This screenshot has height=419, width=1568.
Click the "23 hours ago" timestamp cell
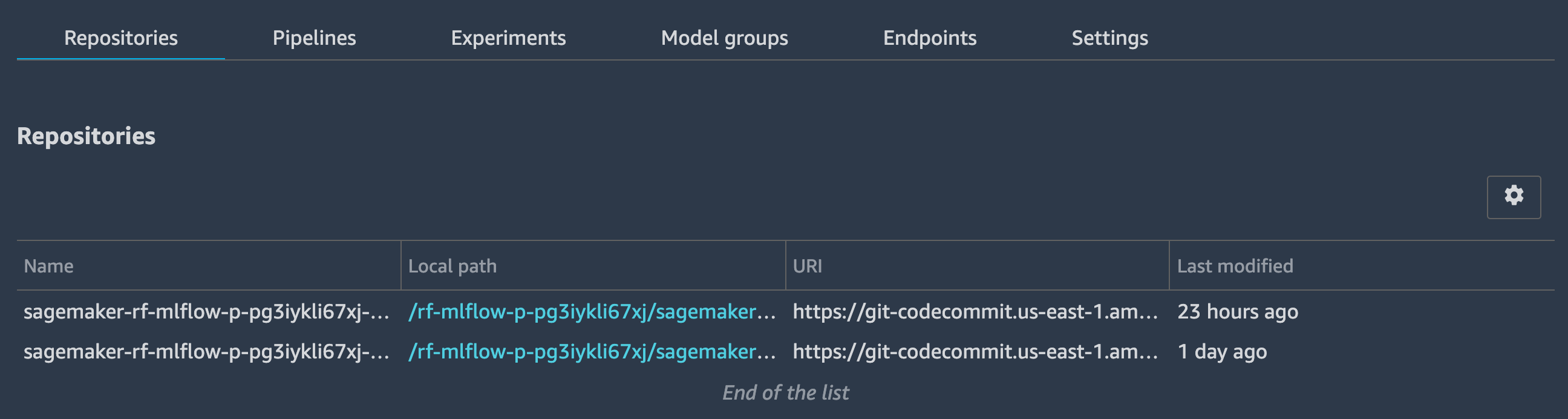click(1238, 312)
